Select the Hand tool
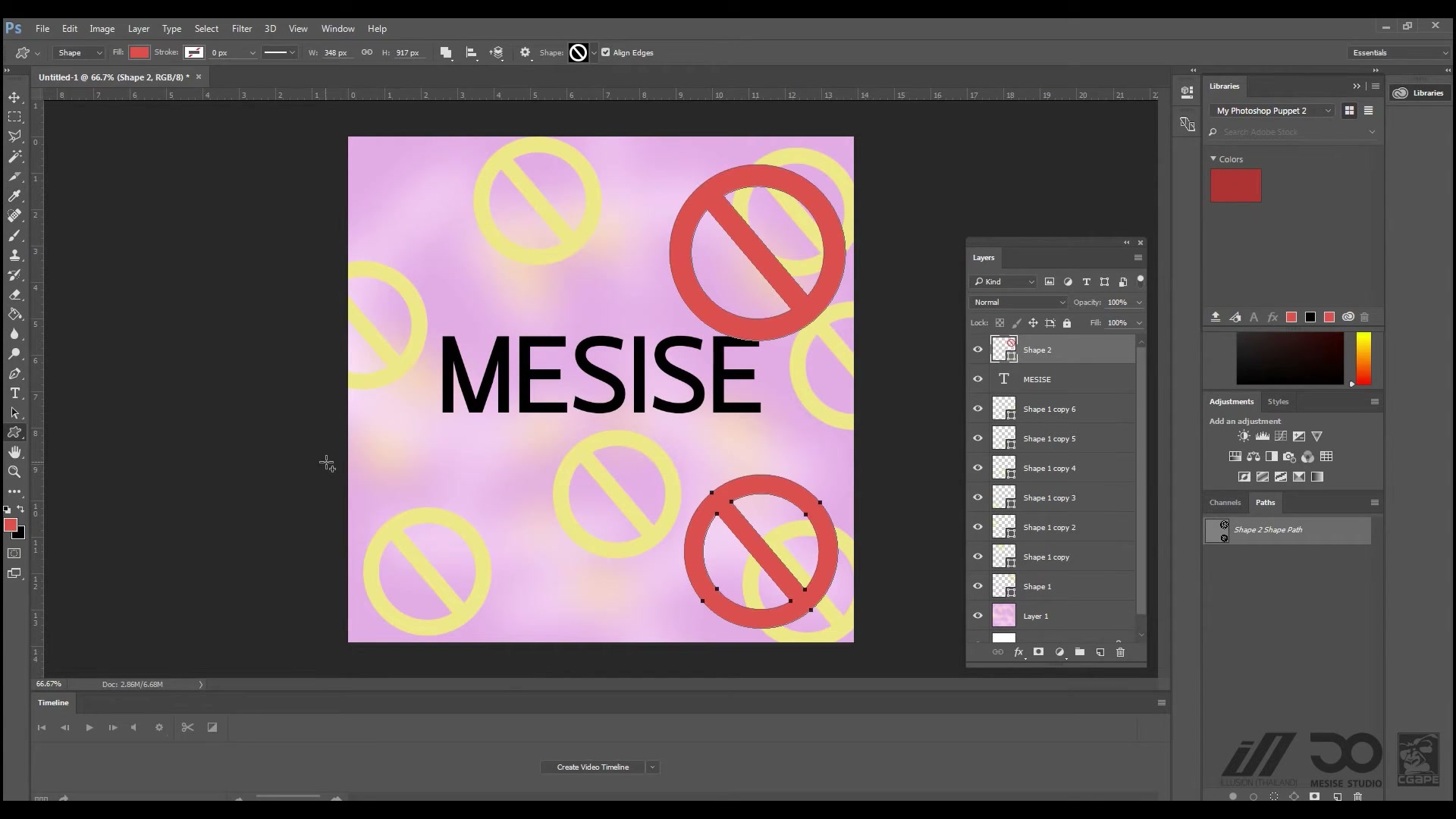The image size is (1456, 819). coord(14,452)
